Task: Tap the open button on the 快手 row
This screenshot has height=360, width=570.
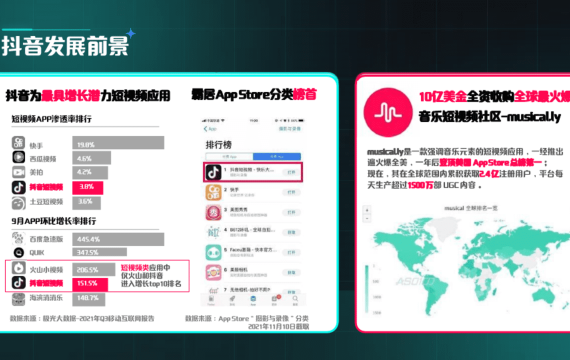Action: tap(291, 192)
